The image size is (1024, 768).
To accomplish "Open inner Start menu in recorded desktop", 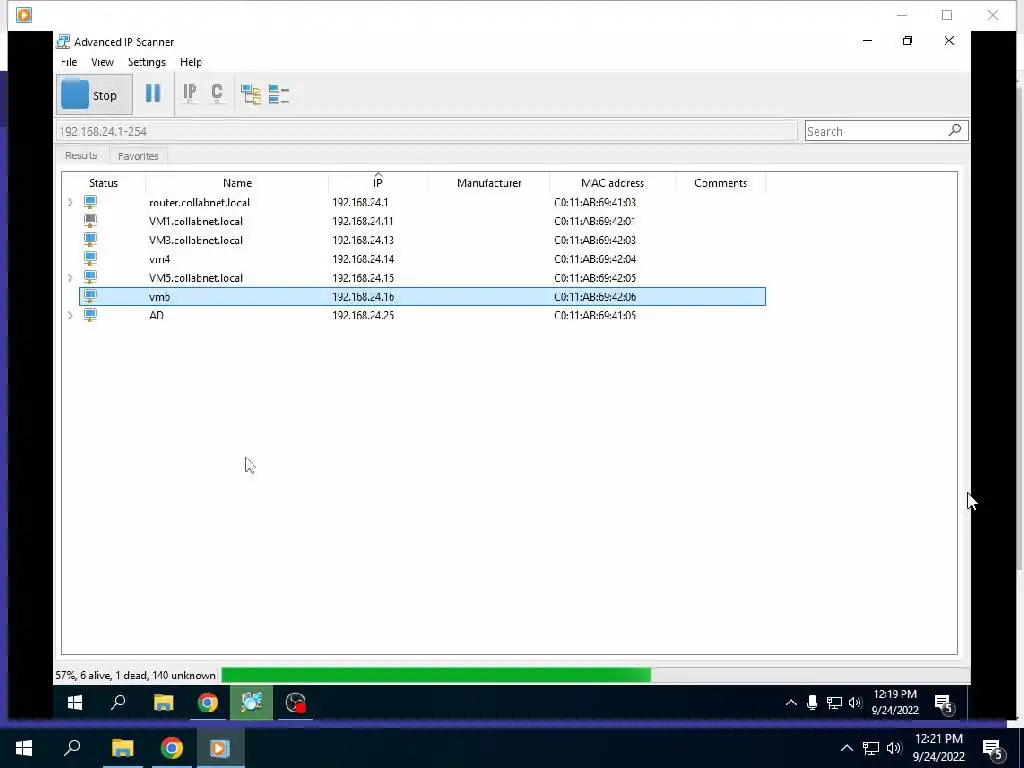I will [x=75, y=703].
